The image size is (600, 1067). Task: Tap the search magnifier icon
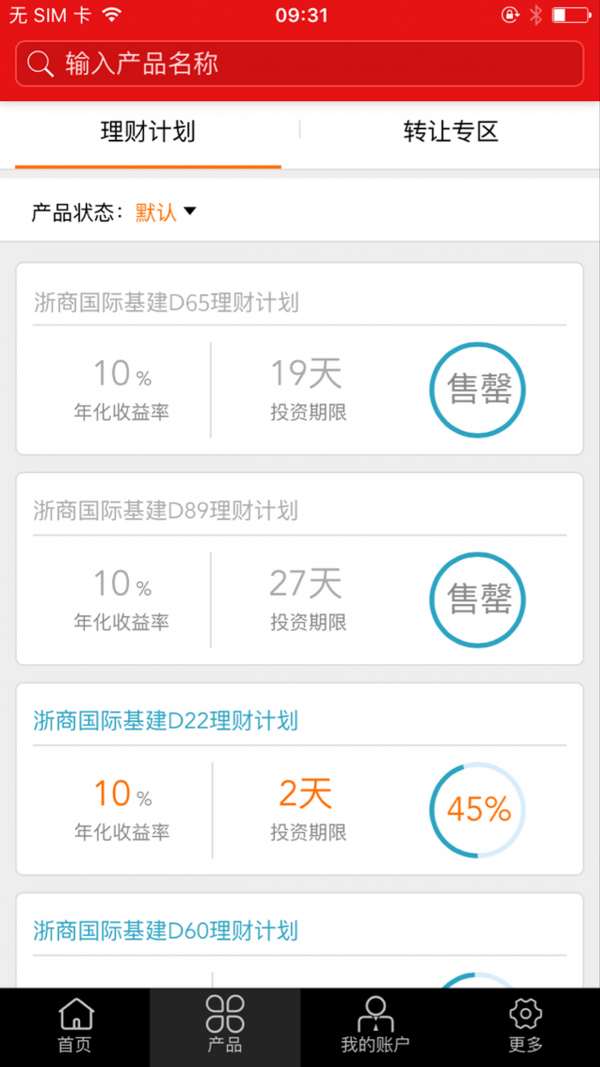40,64
